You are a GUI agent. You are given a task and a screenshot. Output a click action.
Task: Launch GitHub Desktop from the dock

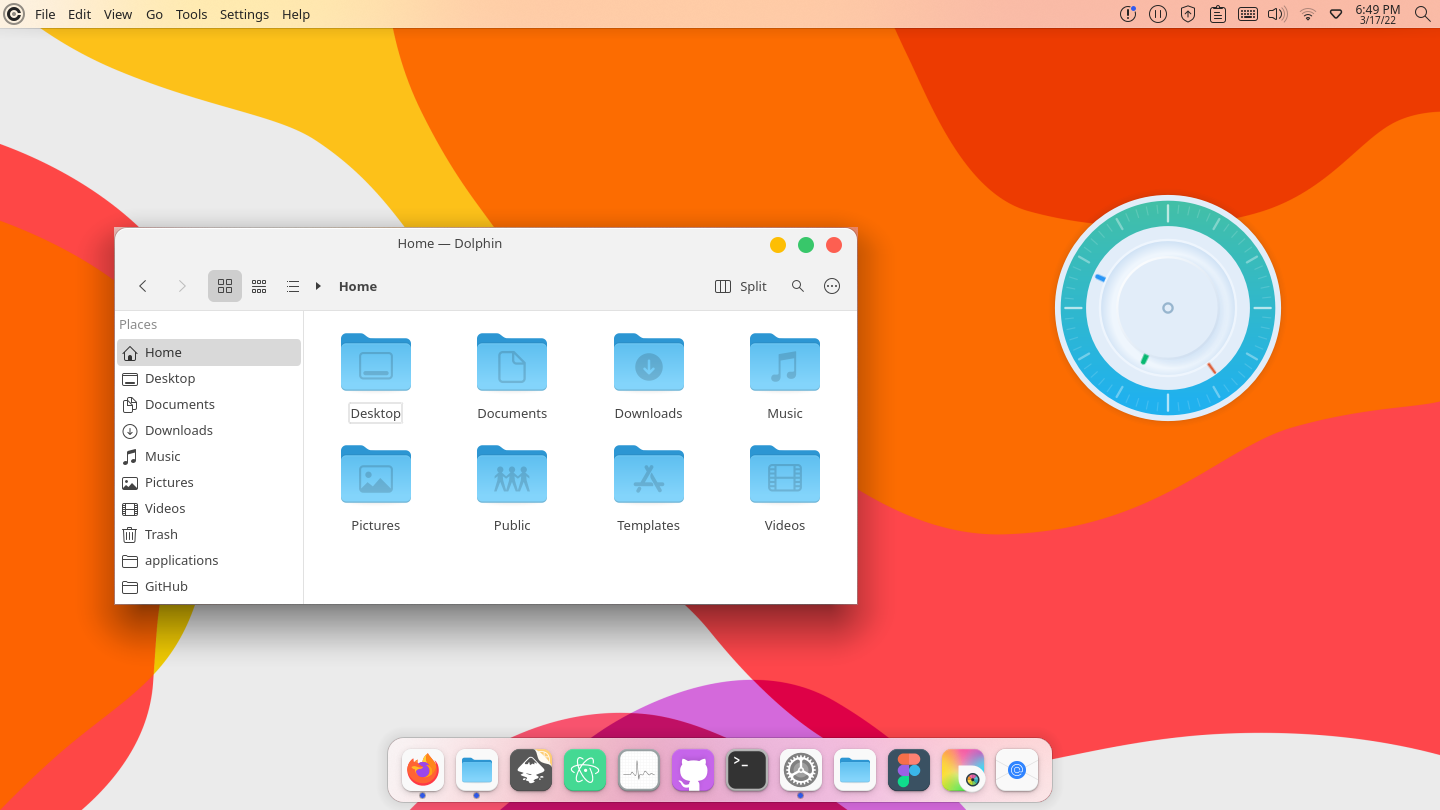[693, 771]
